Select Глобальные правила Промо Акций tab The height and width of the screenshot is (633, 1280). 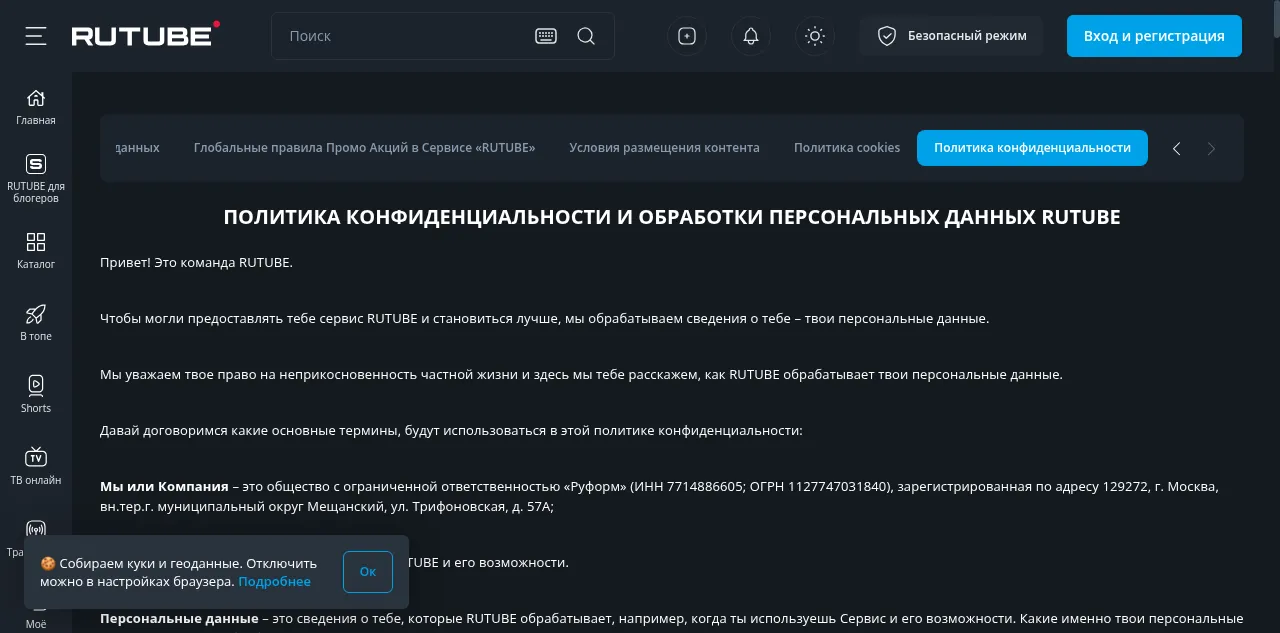coord(364,148)
